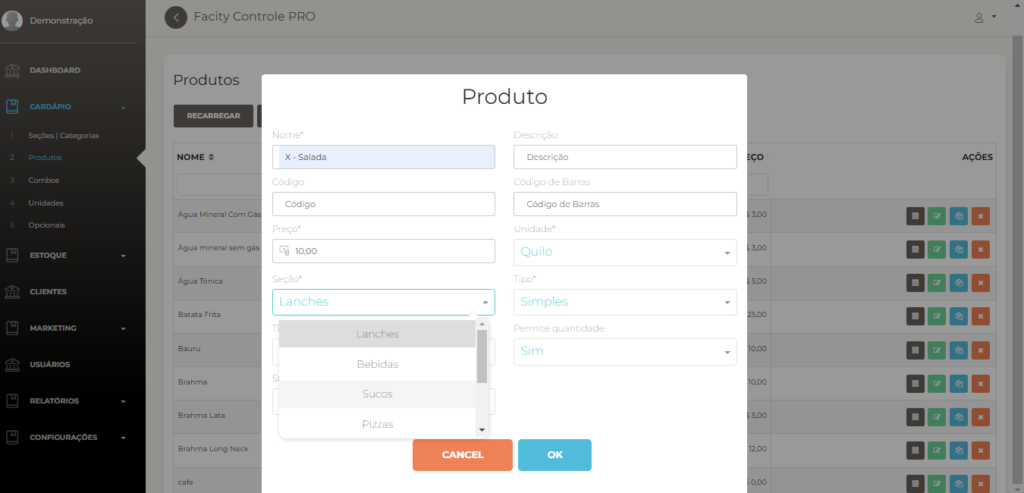Screen dimensions: 1024x493
Task: Click the RECARREGAR button
Action: (213, 116)
